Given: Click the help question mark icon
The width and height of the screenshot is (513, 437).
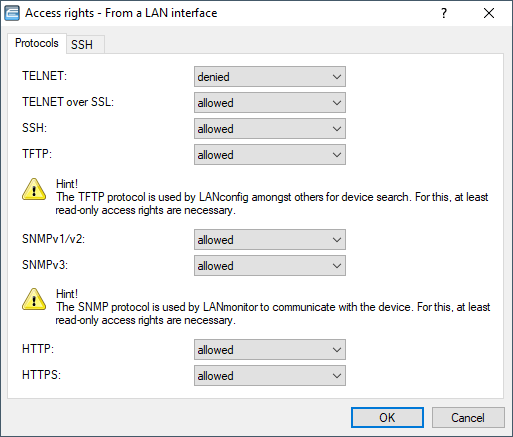Looking at the screenshot, I should tap(444, 13).
